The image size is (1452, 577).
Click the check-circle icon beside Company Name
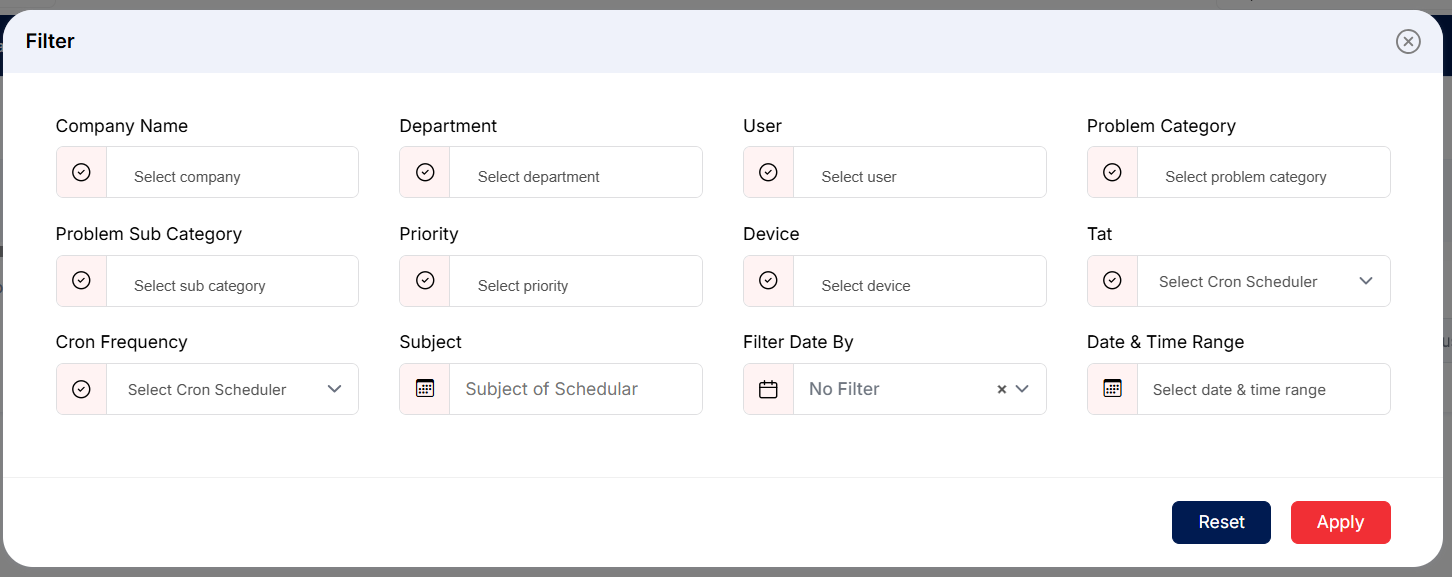coord(82,172)
